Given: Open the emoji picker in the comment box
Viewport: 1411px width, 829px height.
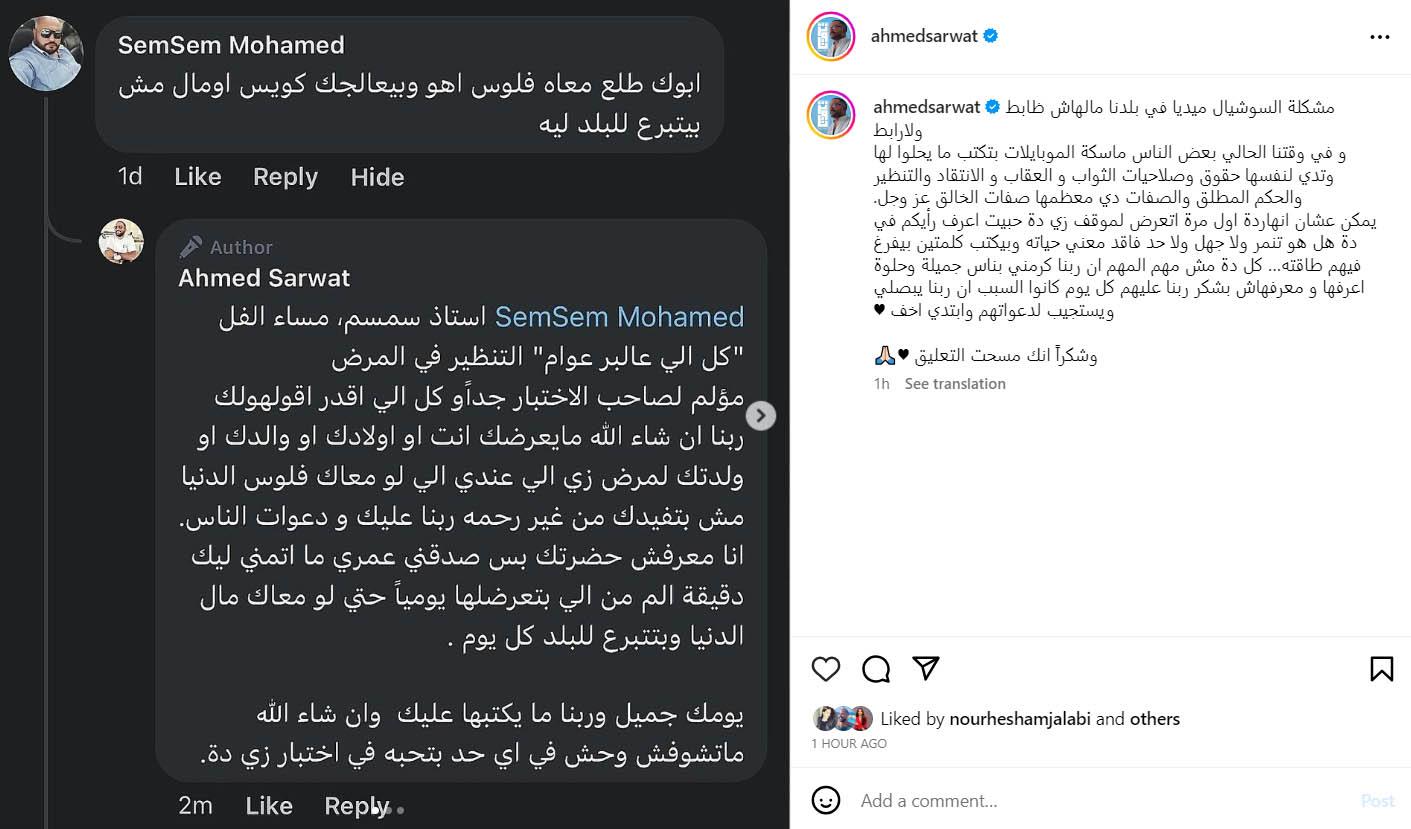Looking at the screenshot, I should click(826, 800).
